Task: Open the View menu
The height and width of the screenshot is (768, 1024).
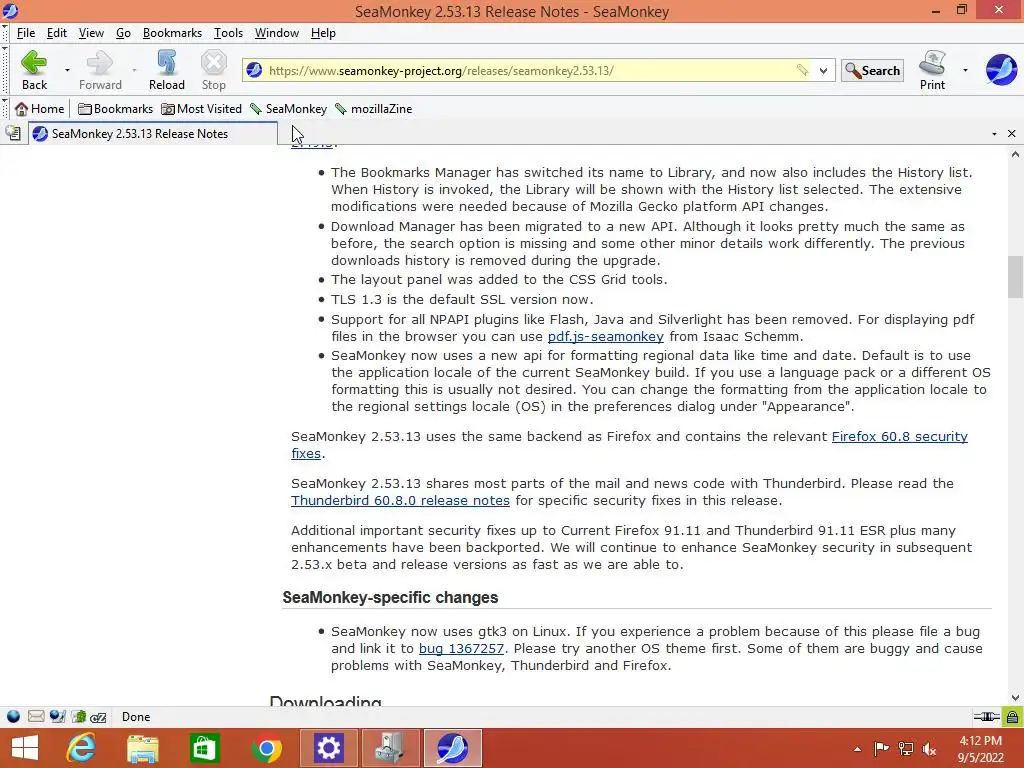Action: (x=91, y=33)
